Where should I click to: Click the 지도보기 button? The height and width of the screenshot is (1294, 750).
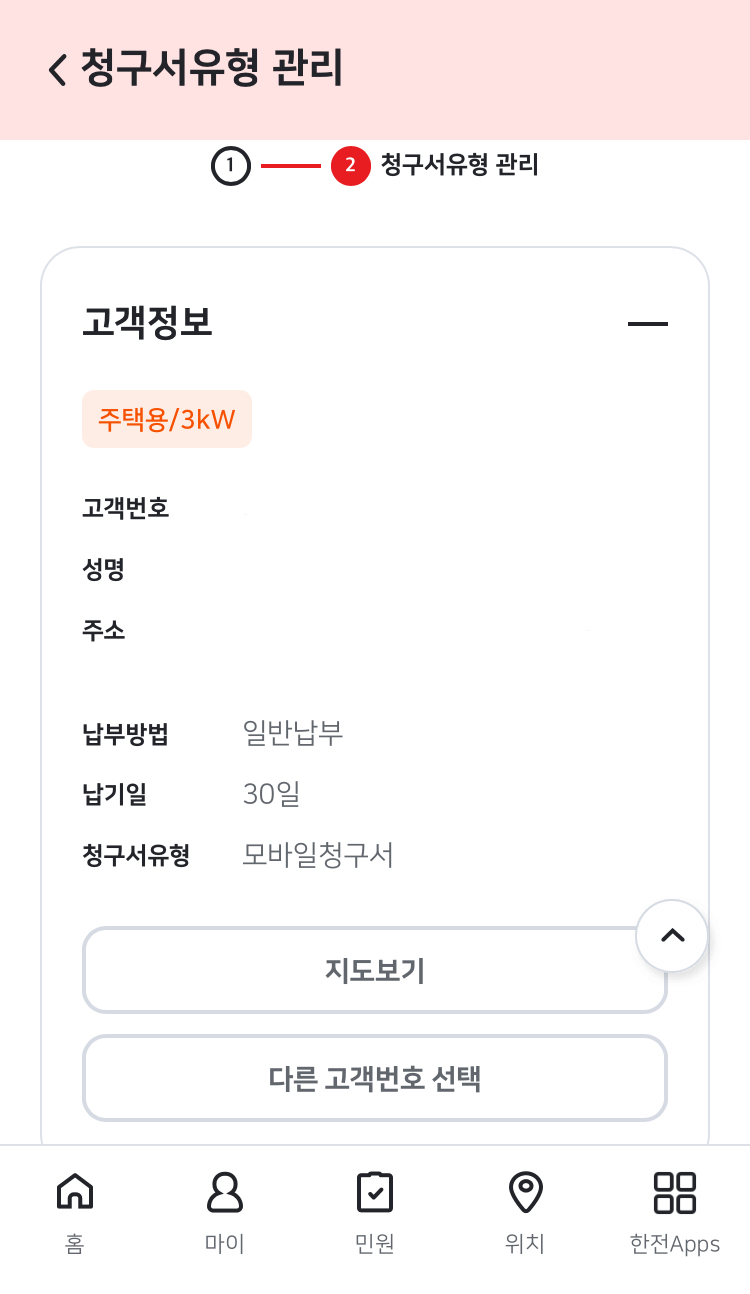click(x=374, y=971)
